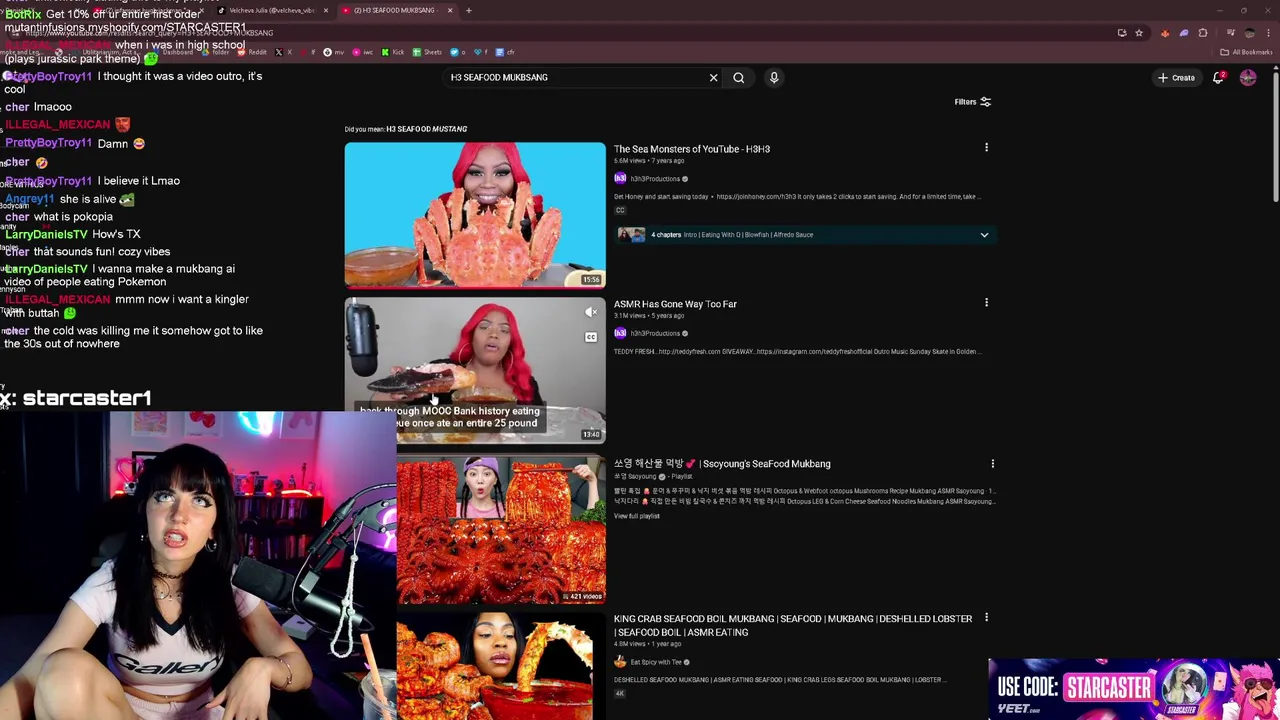This screenshot has width=1280, height=720.
Task: Click the Create button
Action: (x=1176, y=77)
